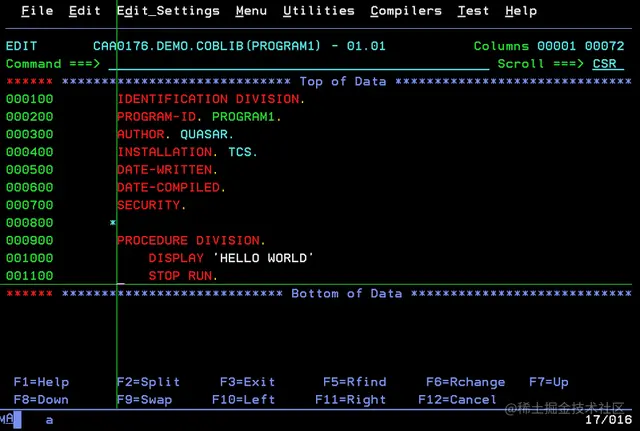The height and width of the screenshot is (431, 640).
Task: Click the EDIT panel title
Action: 21,46
